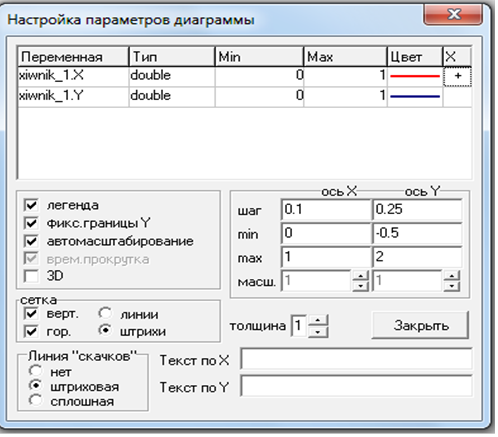
Task: Click the масш. field for axis Y
Action: (x=408, y=281)
